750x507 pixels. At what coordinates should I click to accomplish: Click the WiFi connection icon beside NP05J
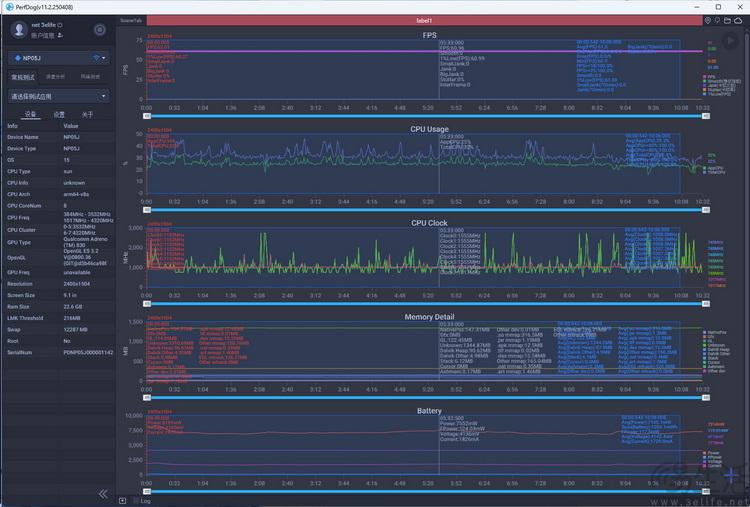(97, 58)
